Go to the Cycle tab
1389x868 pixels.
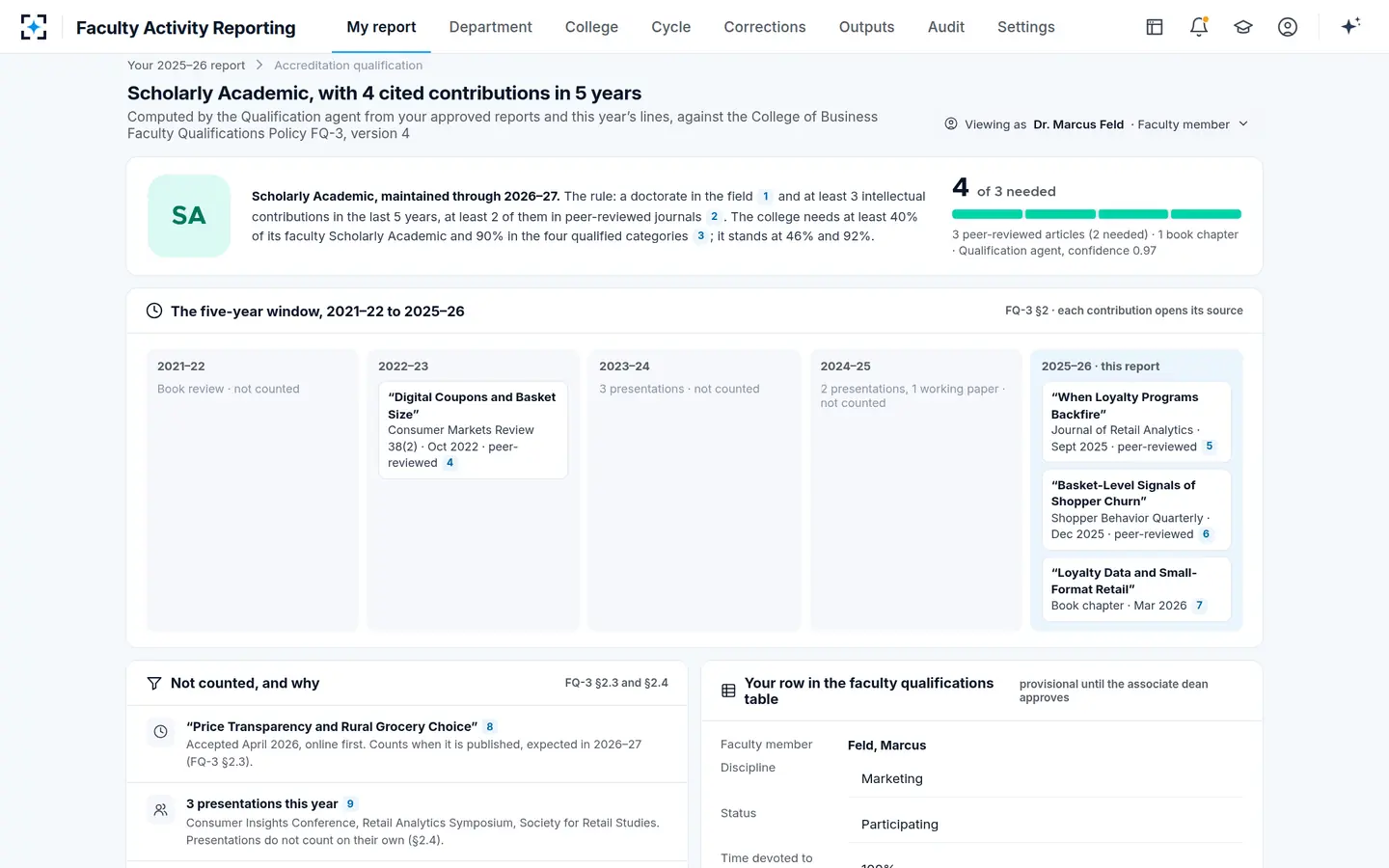pyautogui.click(x=671, y=27)
